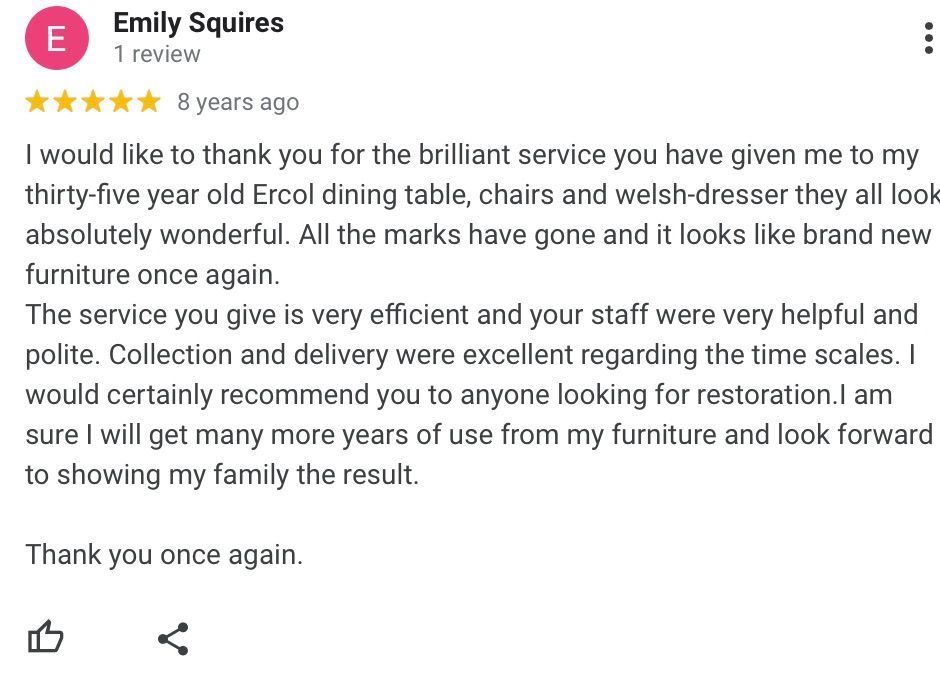Screen dimensions: 940x676
Task: Open the three-dot more options menu
Action: (929, 37)
